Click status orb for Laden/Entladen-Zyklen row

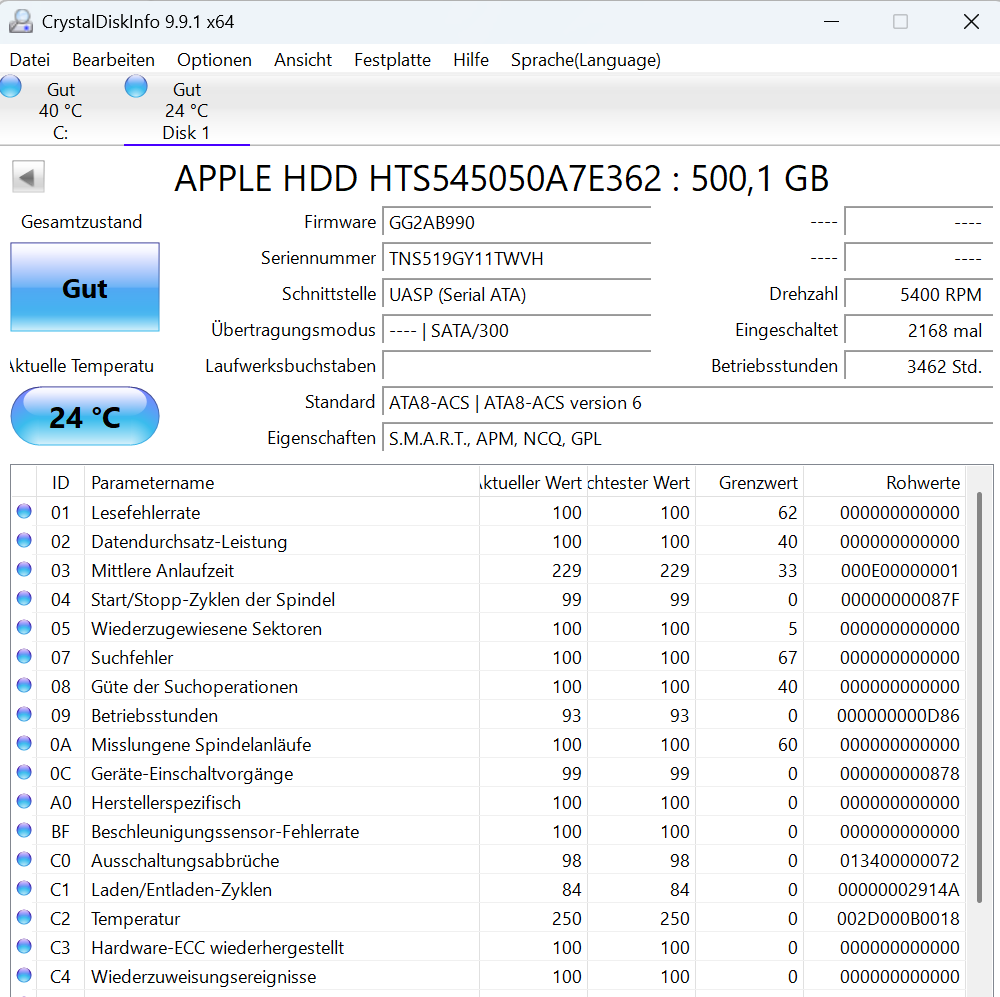pos(24,889)
